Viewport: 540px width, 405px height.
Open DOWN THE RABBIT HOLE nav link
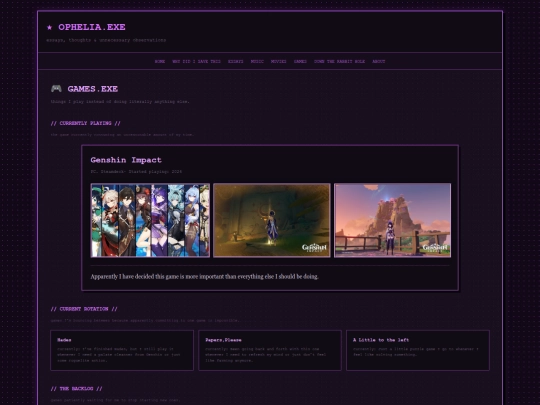[x=339, y=61]
